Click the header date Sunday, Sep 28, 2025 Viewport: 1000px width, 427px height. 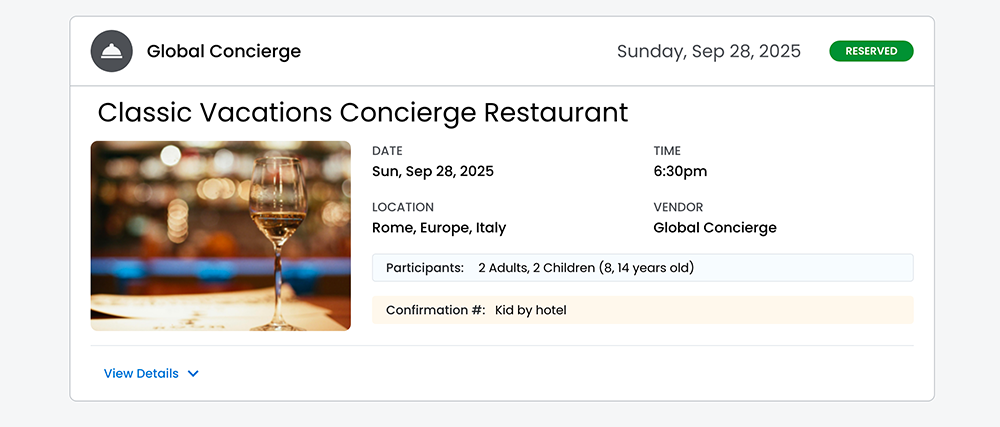click(x=708, y=51)
